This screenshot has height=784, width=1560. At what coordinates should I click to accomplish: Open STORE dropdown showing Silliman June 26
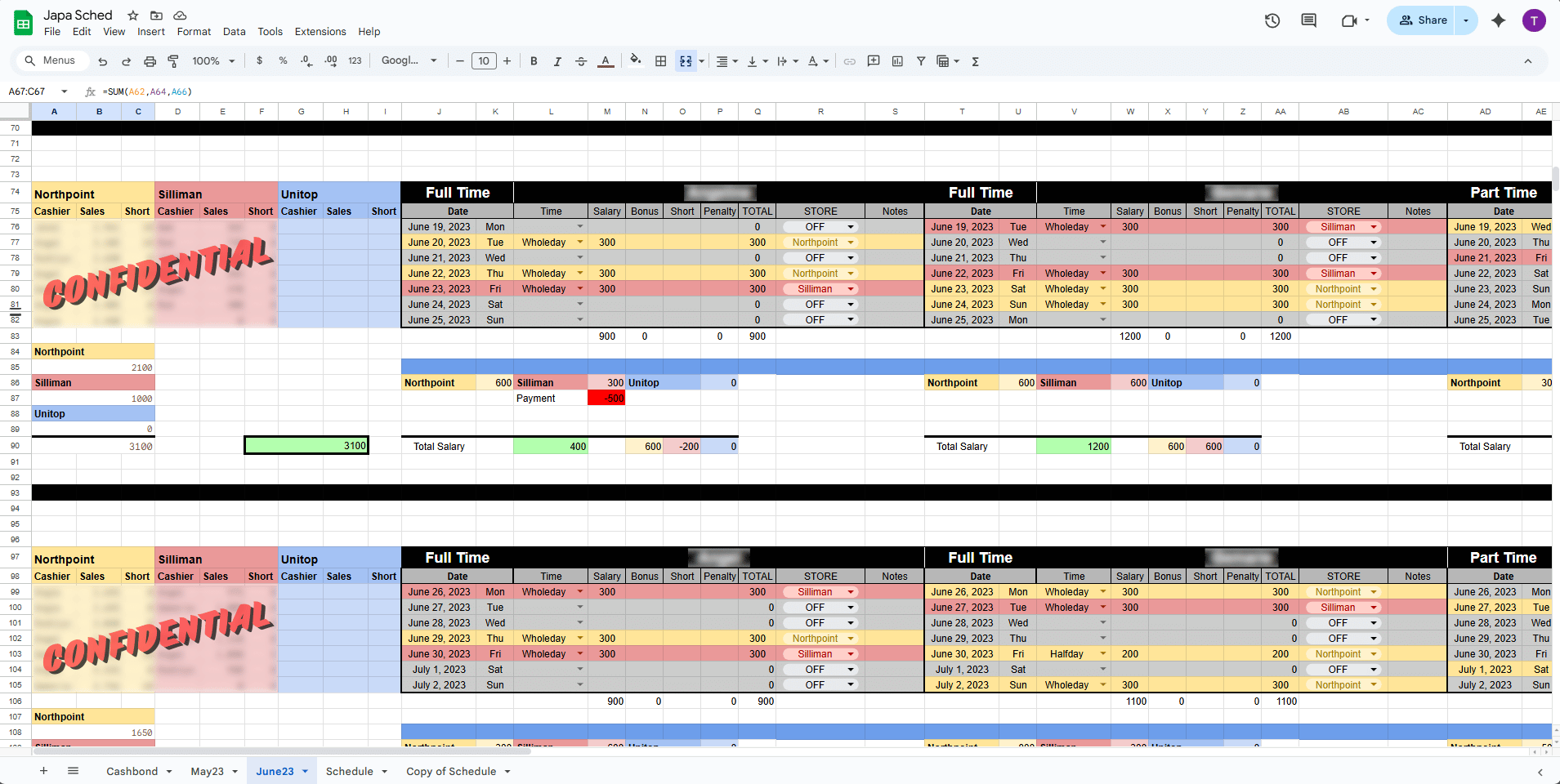(851, 592)
